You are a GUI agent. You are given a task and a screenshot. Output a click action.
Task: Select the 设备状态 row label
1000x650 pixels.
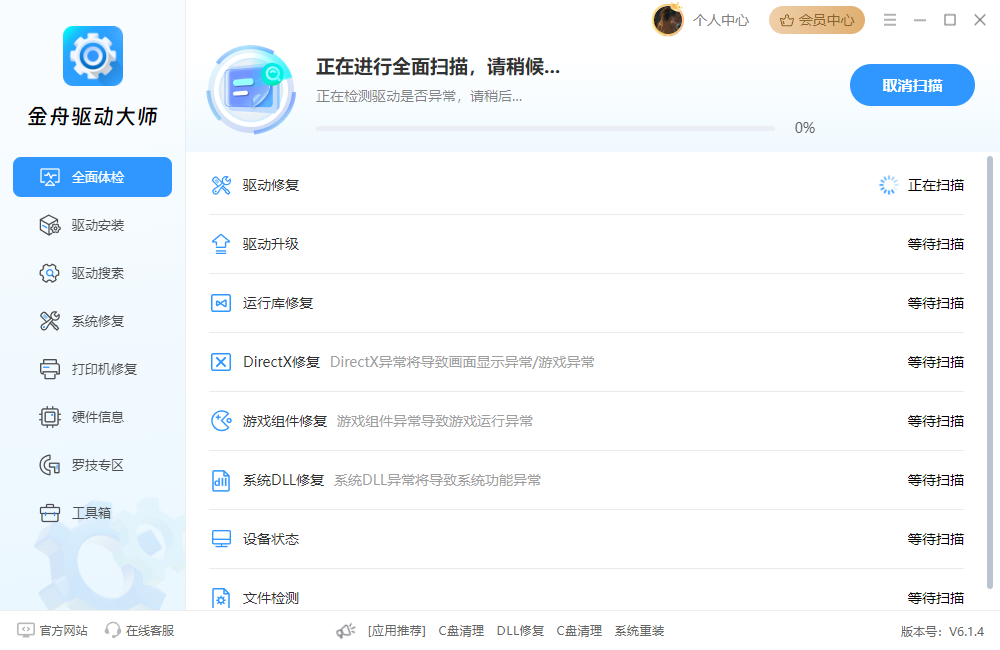click(x=271, y=539)
